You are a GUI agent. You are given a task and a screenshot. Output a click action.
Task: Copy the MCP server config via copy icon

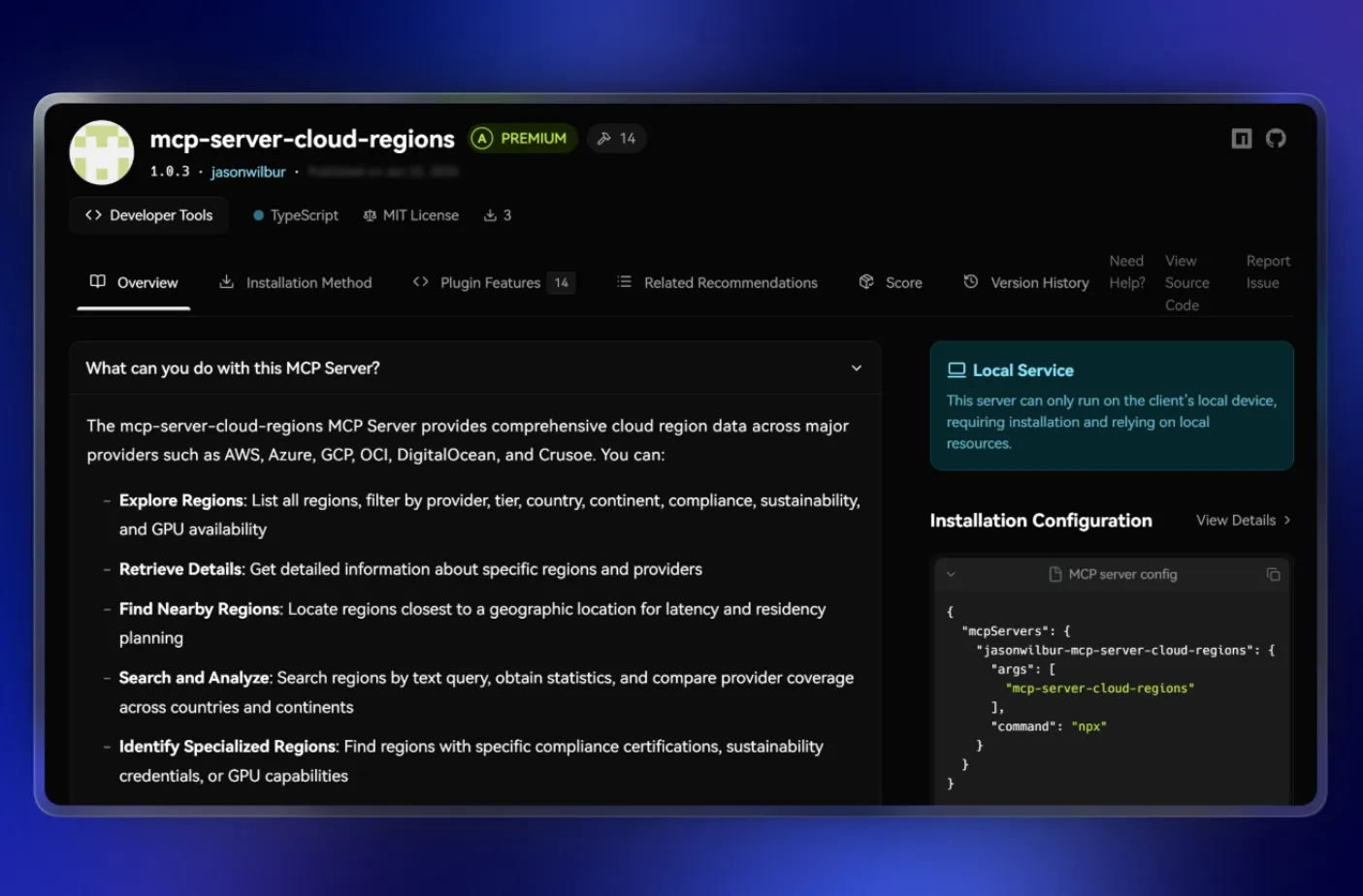[1274, 574]
